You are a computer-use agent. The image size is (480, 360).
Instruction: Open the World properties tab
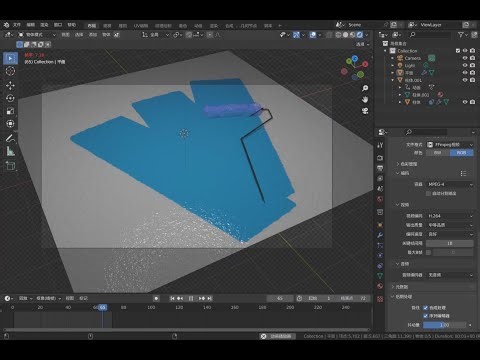pos(380,199)
